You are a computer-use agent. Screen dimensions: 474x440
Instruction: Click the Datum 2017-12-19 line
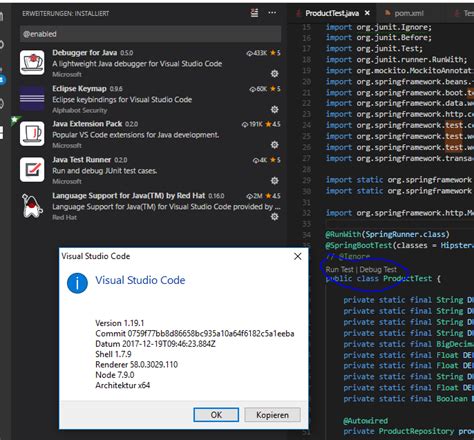coord(155,344)
